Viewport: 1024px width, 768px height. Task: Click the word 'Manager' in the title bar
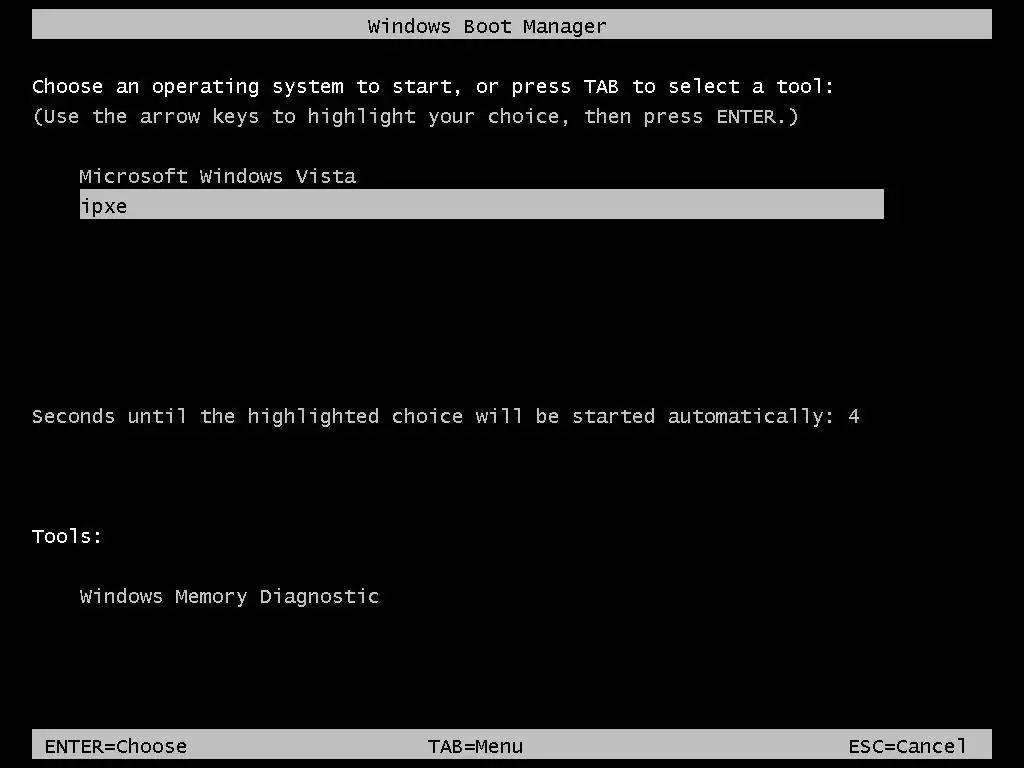coord(564,27)
